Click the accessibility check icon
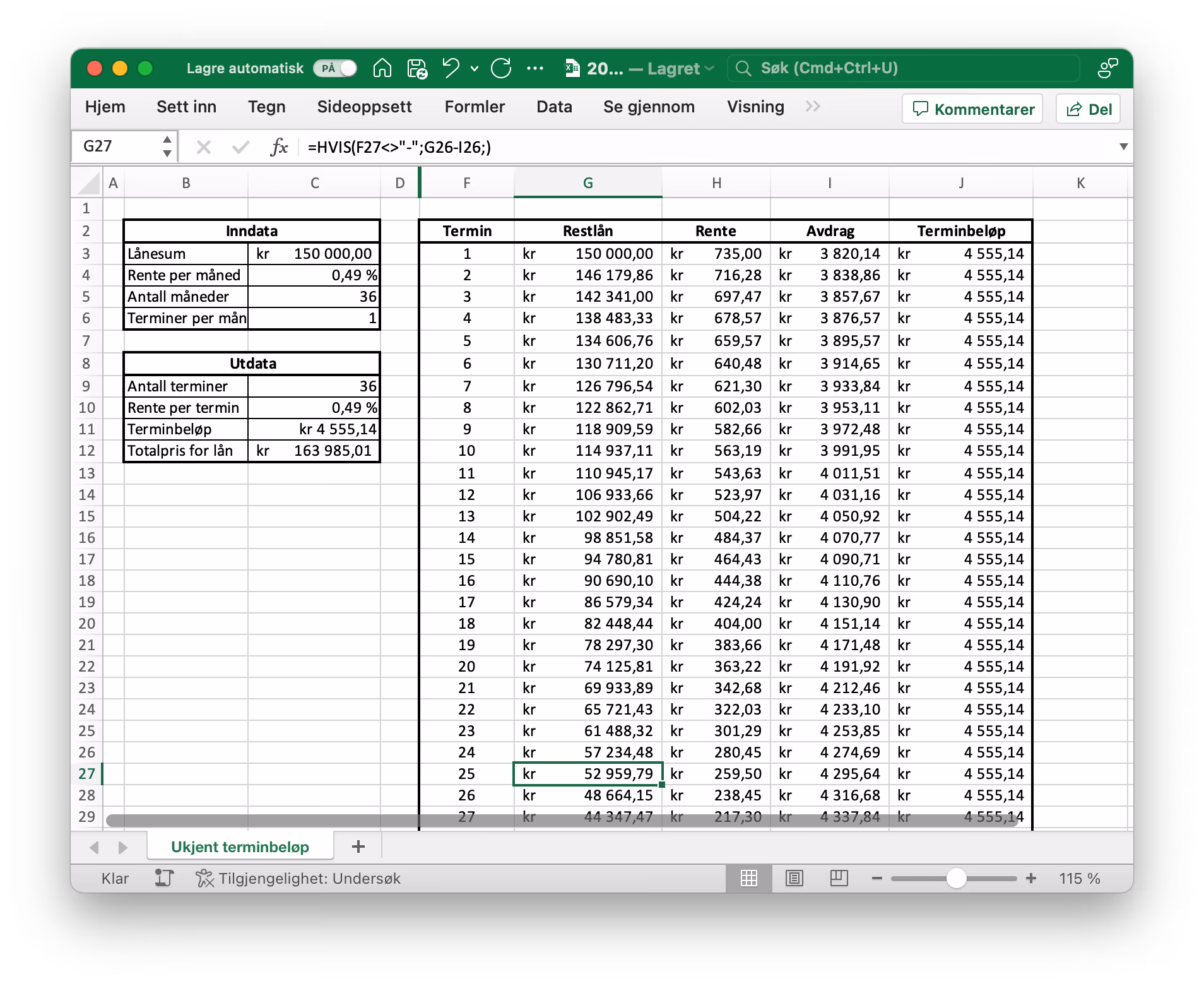Image resolution: width=1204 pixels, height=986 pixels. click(x=204, y=878)
